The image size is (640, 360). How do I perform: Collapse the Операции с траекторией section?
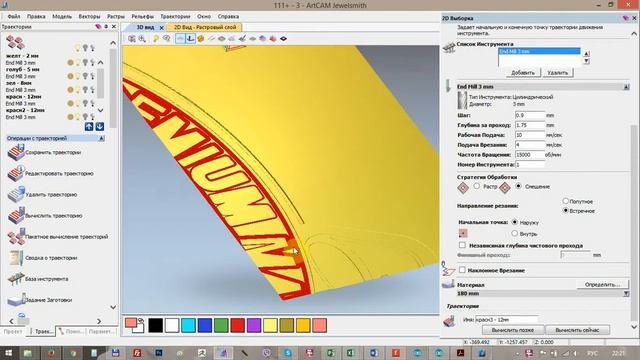(102, 138)
